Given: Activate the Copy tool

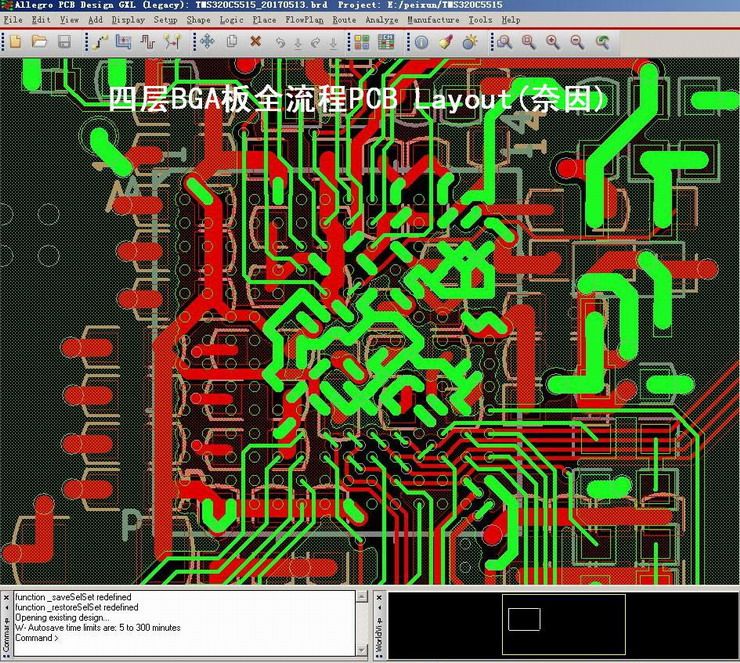Looking at the screenshot, I should pos(232,42).
